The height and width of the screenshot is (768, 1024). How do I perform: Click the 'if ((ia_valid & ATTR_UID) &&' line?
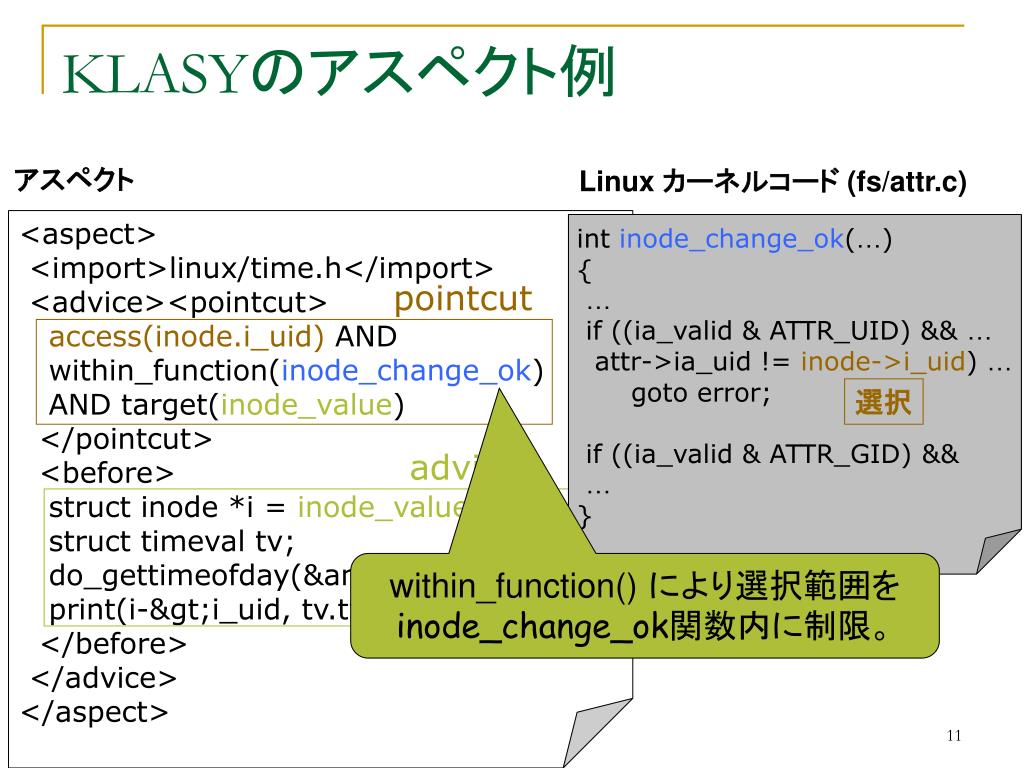coord(771,330)
